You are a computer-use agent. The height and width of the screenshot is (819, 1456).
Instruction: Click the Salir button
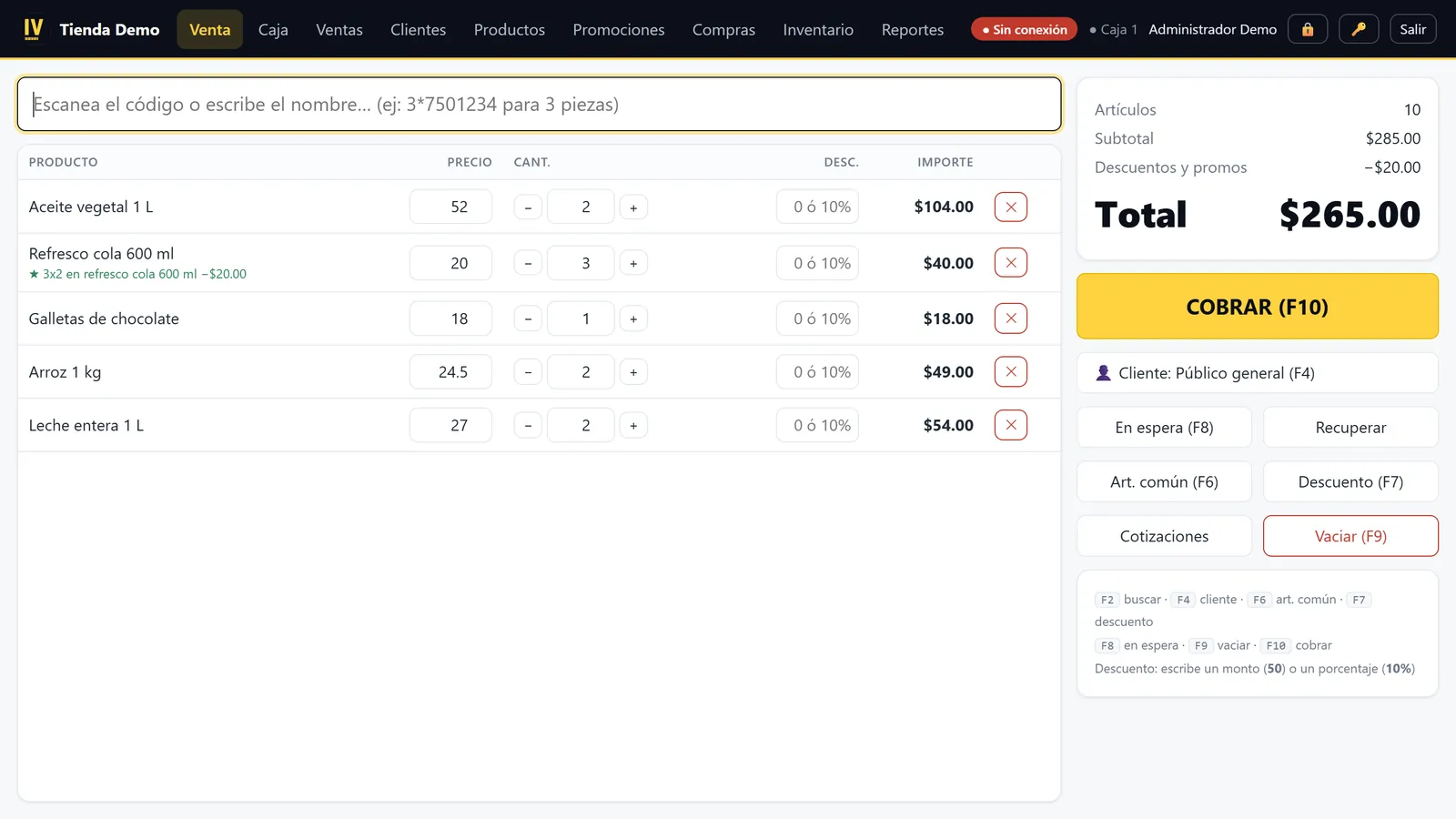1413,29
